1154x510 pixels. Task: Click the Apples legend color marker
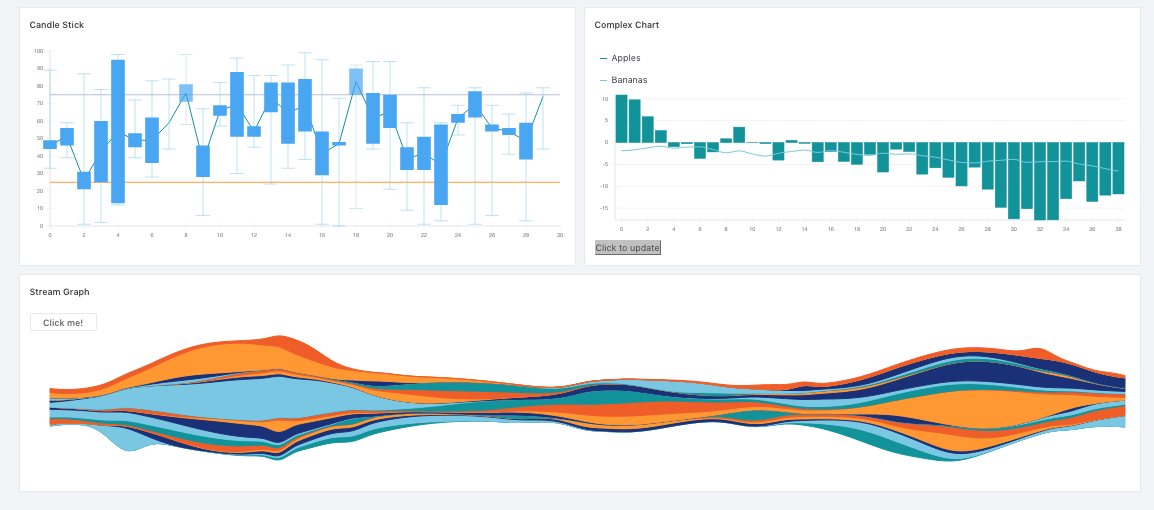603,58
